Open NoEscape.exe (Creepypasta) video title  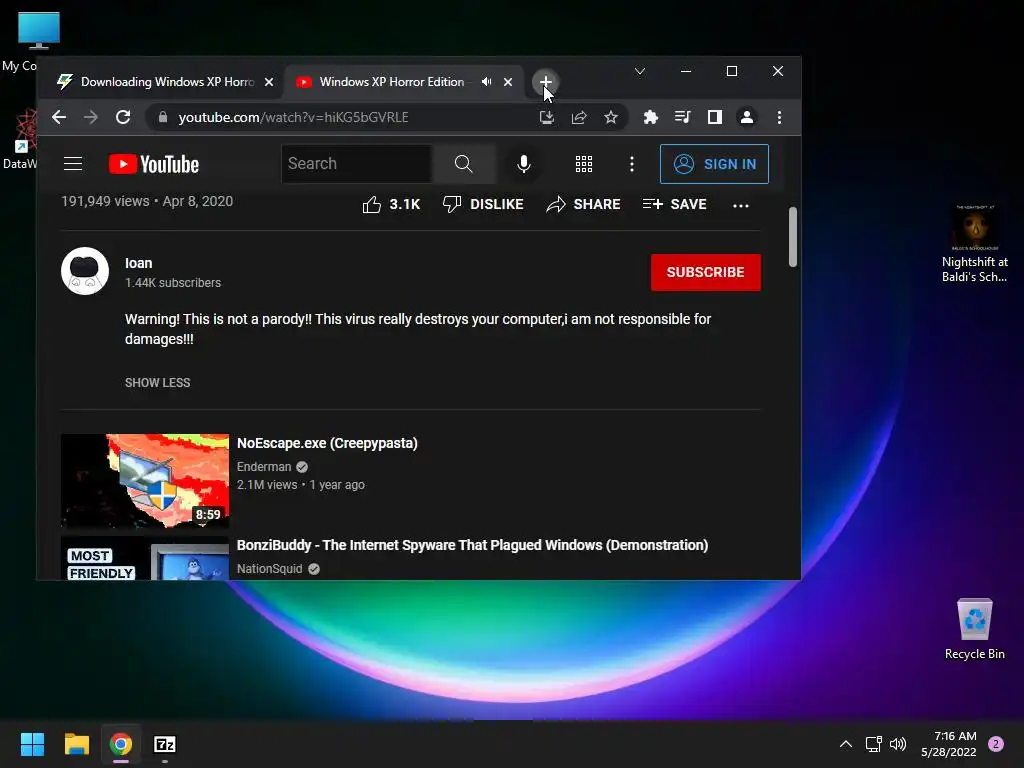[x=327, y=443]
